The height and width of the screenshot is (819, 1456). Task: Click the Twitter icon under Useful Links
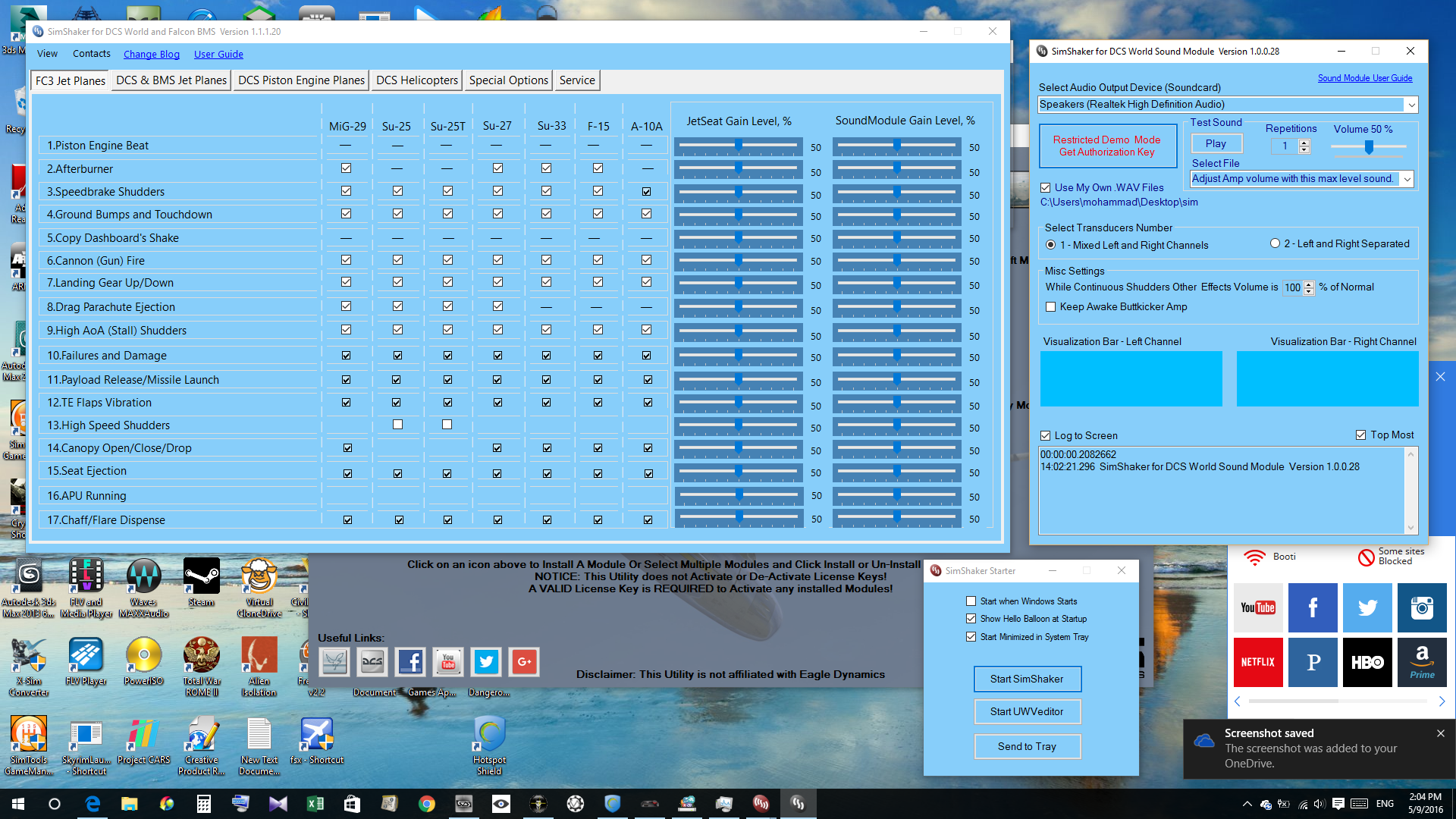[x=486, y=662]
